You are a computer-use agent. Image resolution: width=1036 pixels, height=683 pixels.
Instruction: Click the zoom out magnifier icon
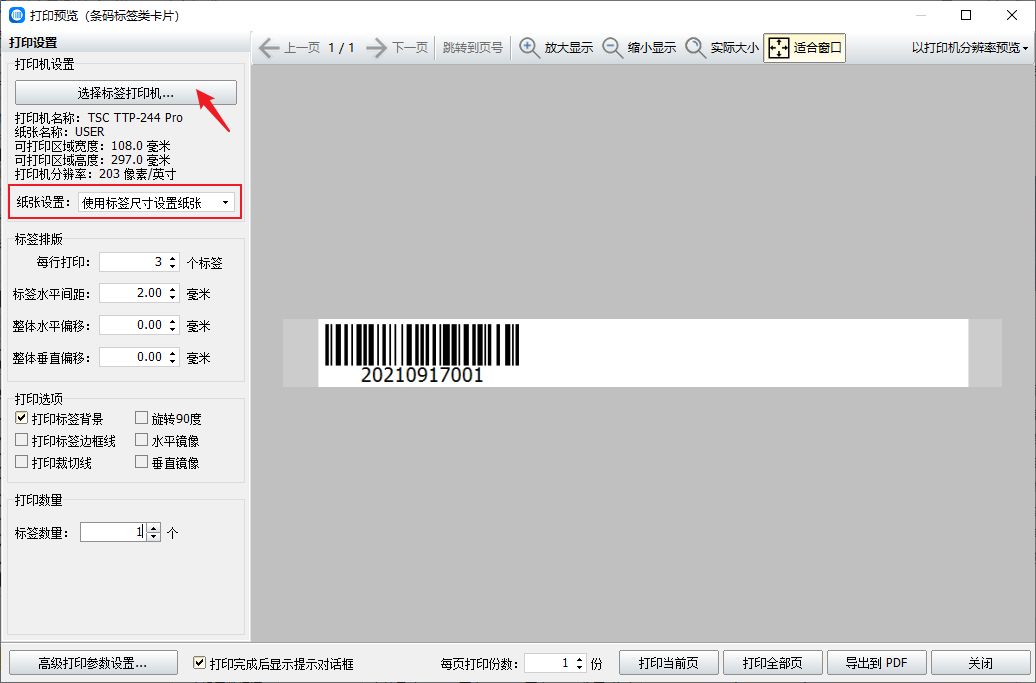(612, 48)
